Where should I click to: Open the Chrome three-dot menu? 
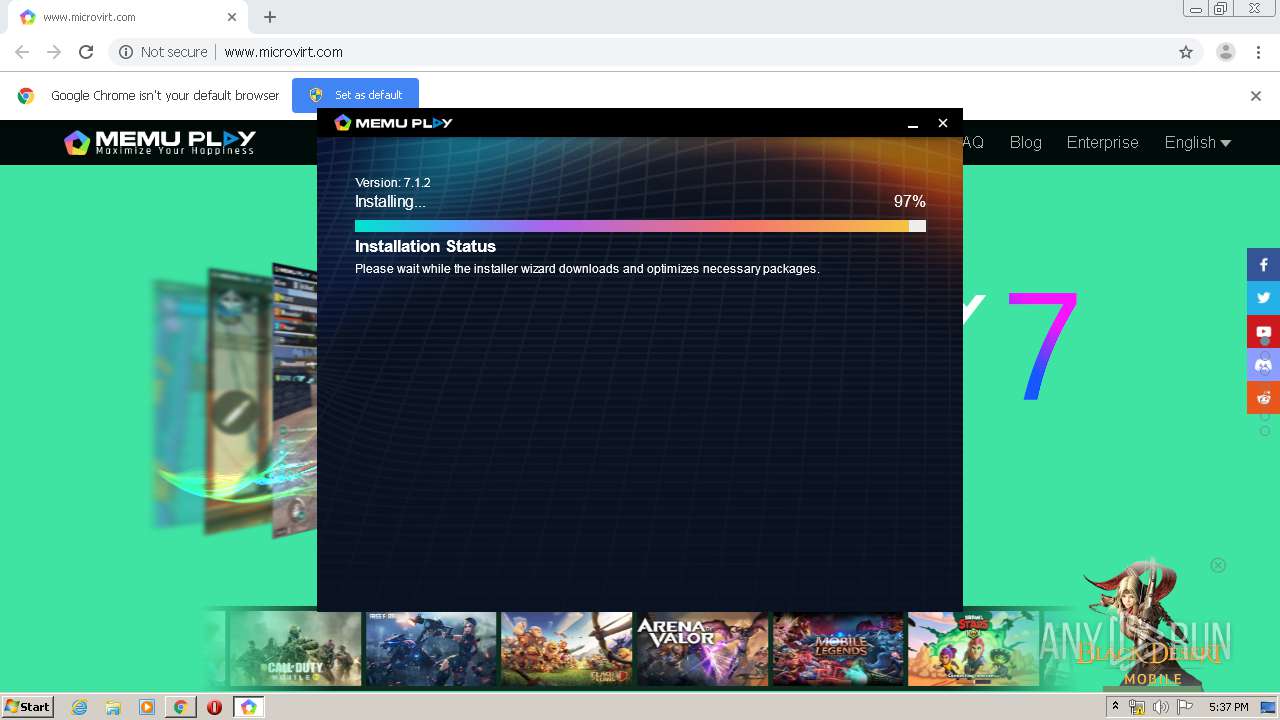click(x=1258, y=52)
